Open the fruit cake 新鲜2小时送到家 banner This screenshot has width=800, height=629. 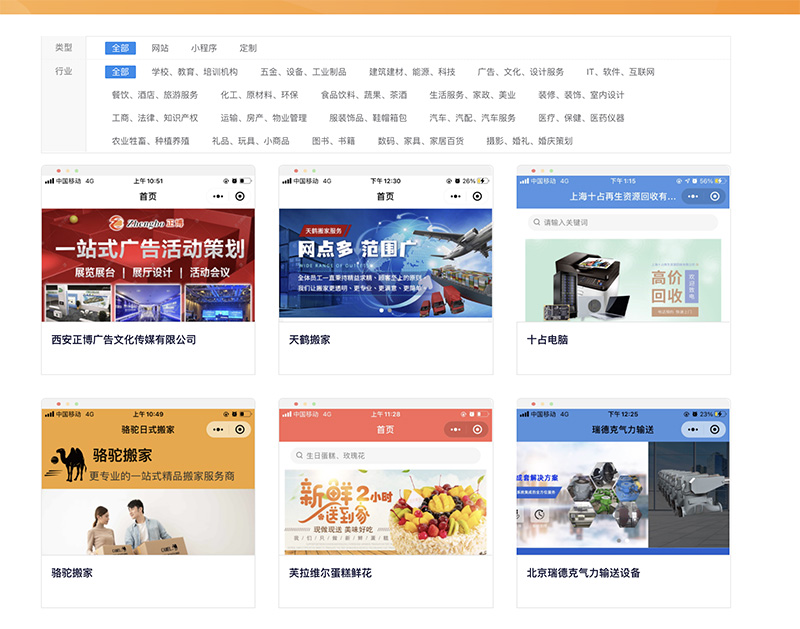[385, 512]
